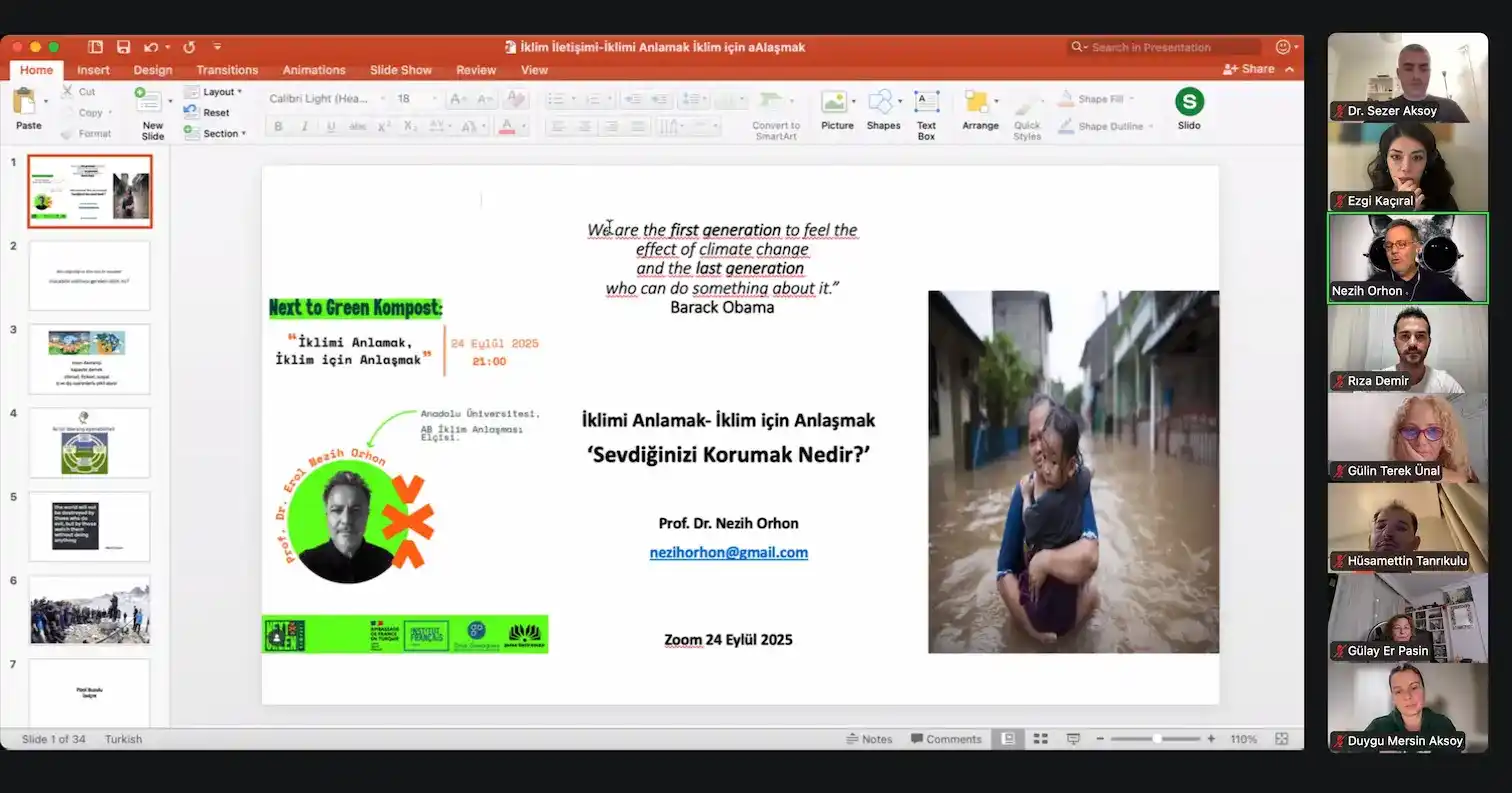The height and width of the screenshot is (793, 1512).
Task: Click the Share button
Action: (x=1249, y=69)
